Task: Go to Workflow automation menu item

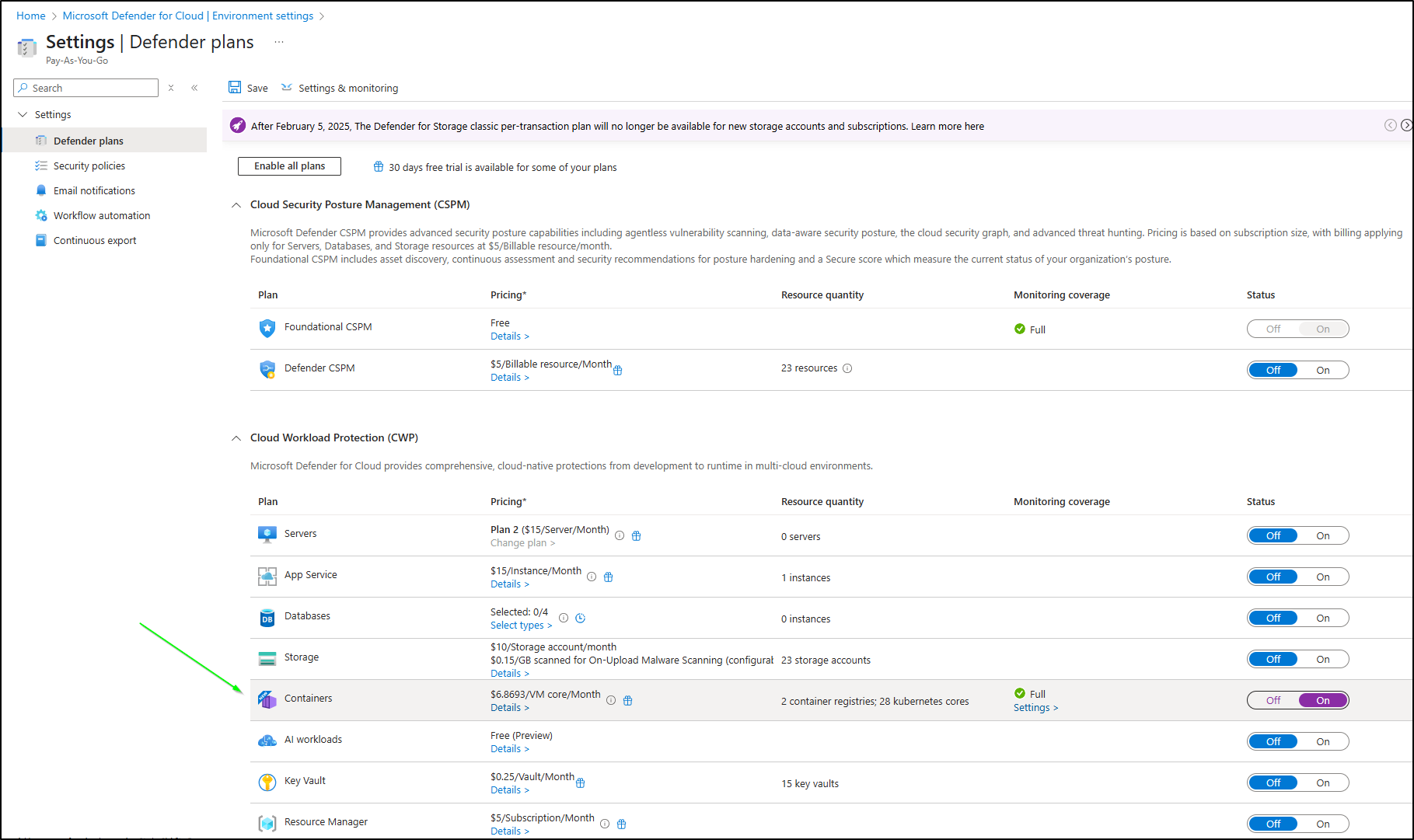Action: click(x=101, y=216)
